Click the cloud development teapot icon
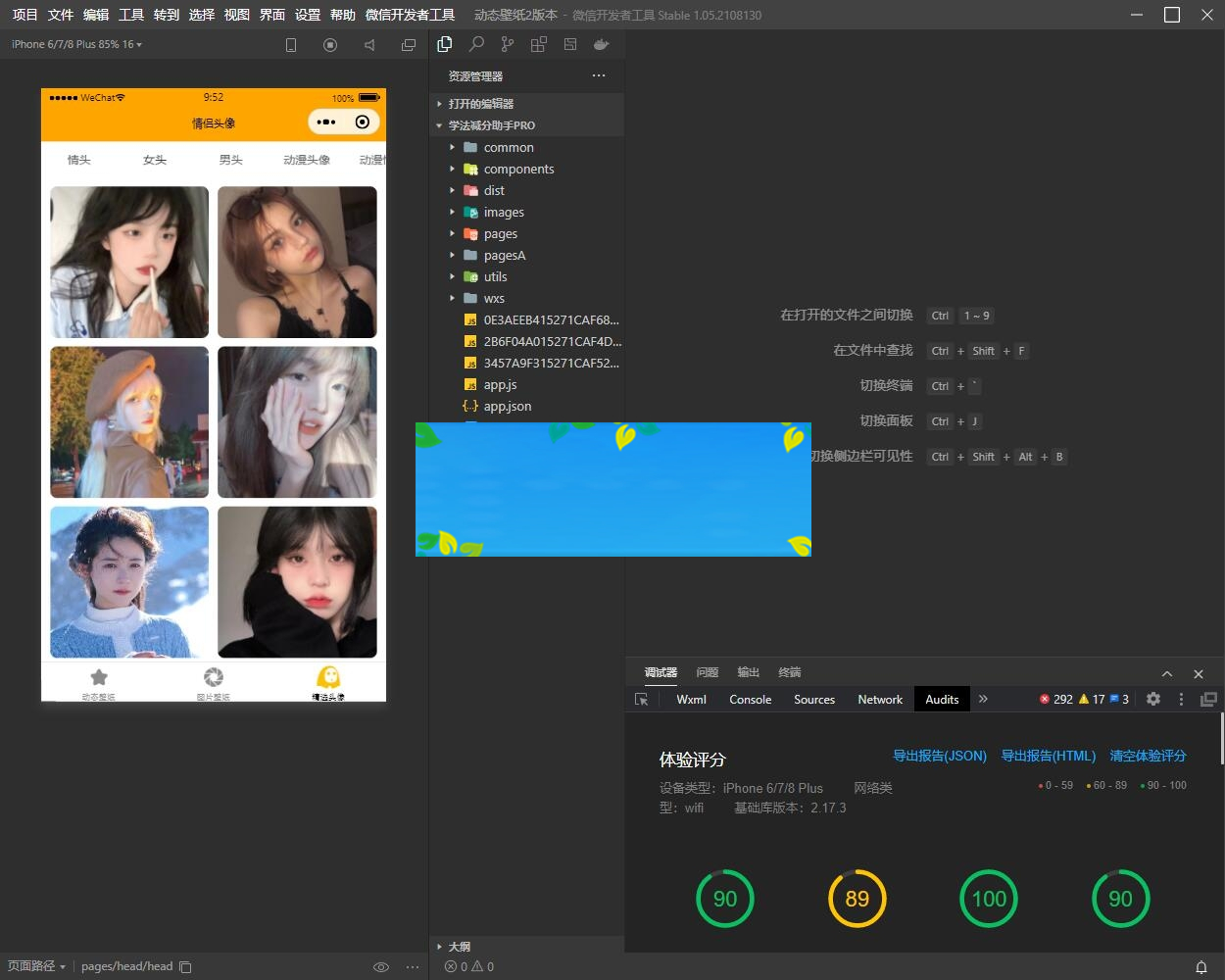Image resolution: width=1225 pixels, height=980 pixels. click(x=601, y=44)
